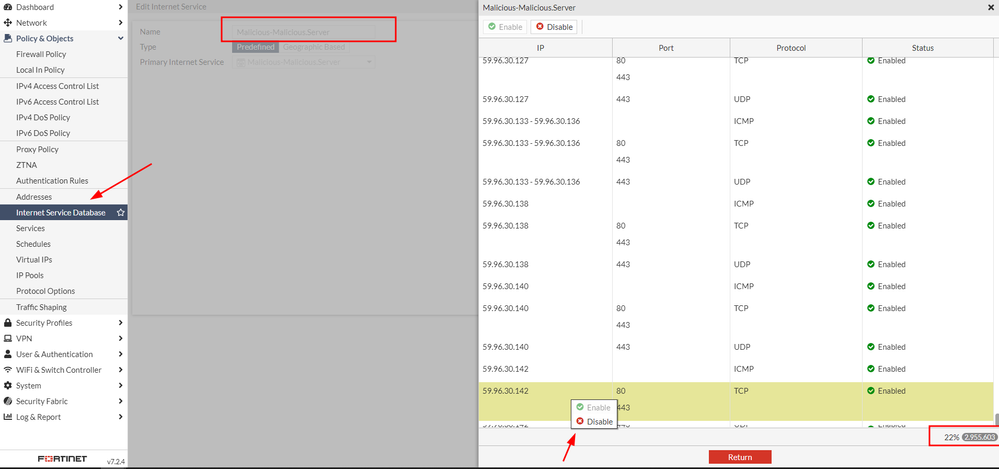This screenshot has width=999, height=469.
Task: Click green Enabled check icon for 59.96.30.142 TCP
Action: [871, 391]
